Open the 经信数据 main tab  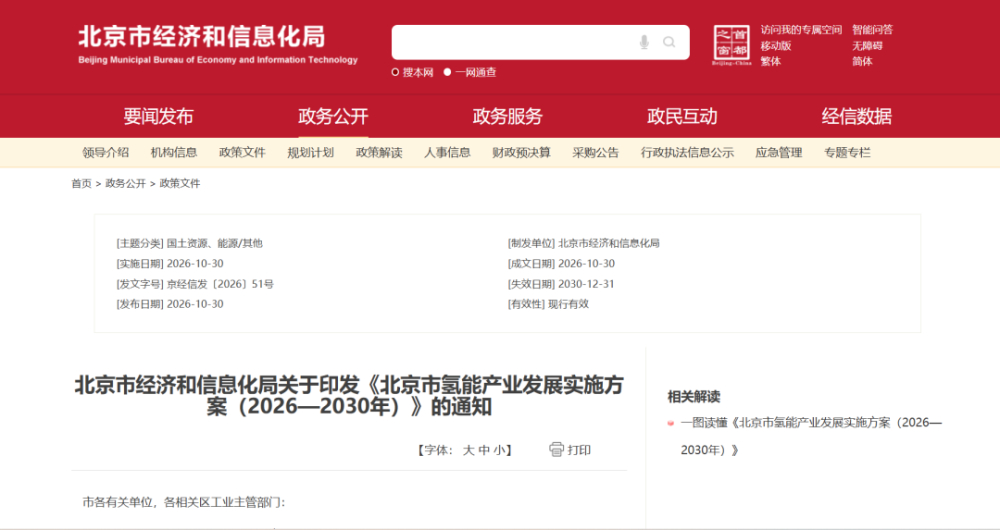[857, 116]
